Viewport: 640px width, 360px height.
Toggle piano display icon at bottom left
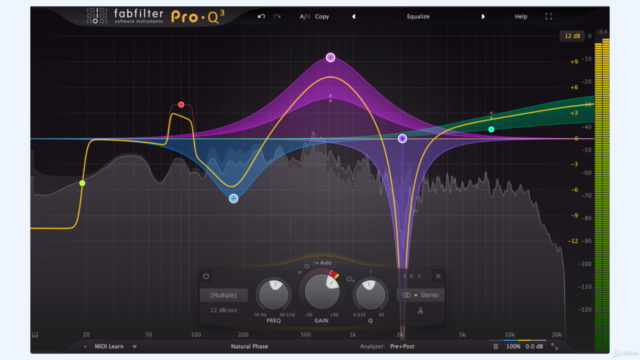coord(35,335)
